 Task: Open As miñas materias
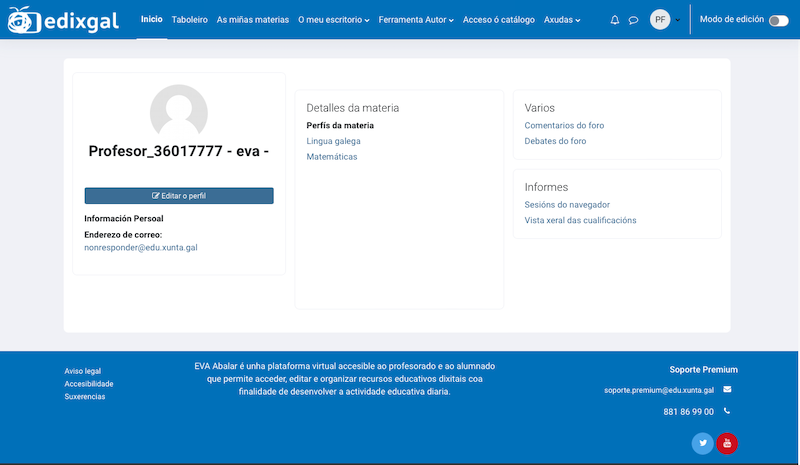253,20
